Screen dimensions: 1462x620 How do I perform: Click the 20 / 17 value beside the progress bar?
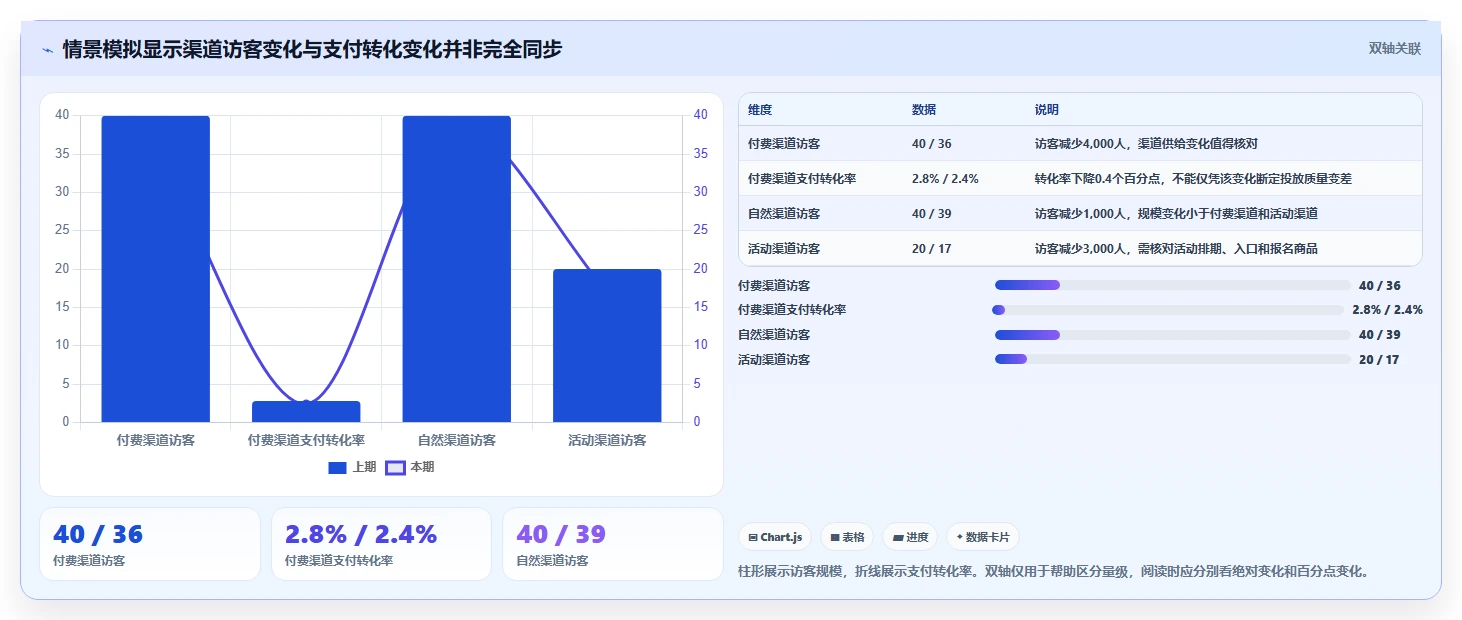1380,359
